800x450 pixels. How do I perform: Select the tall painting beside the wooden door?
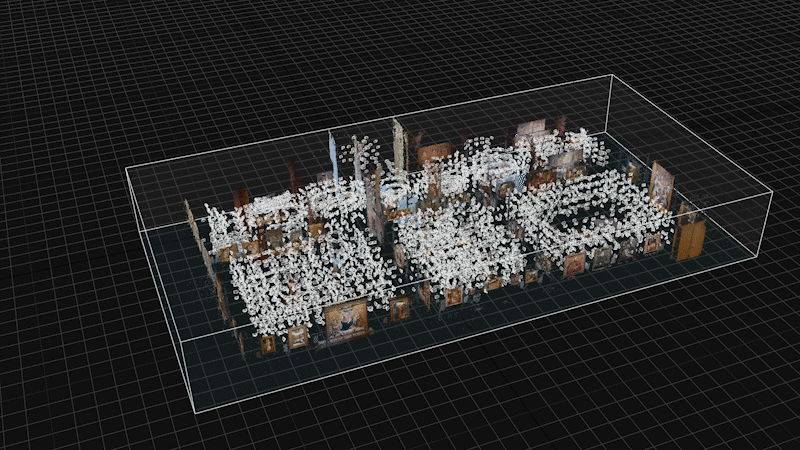click(661, 186)
